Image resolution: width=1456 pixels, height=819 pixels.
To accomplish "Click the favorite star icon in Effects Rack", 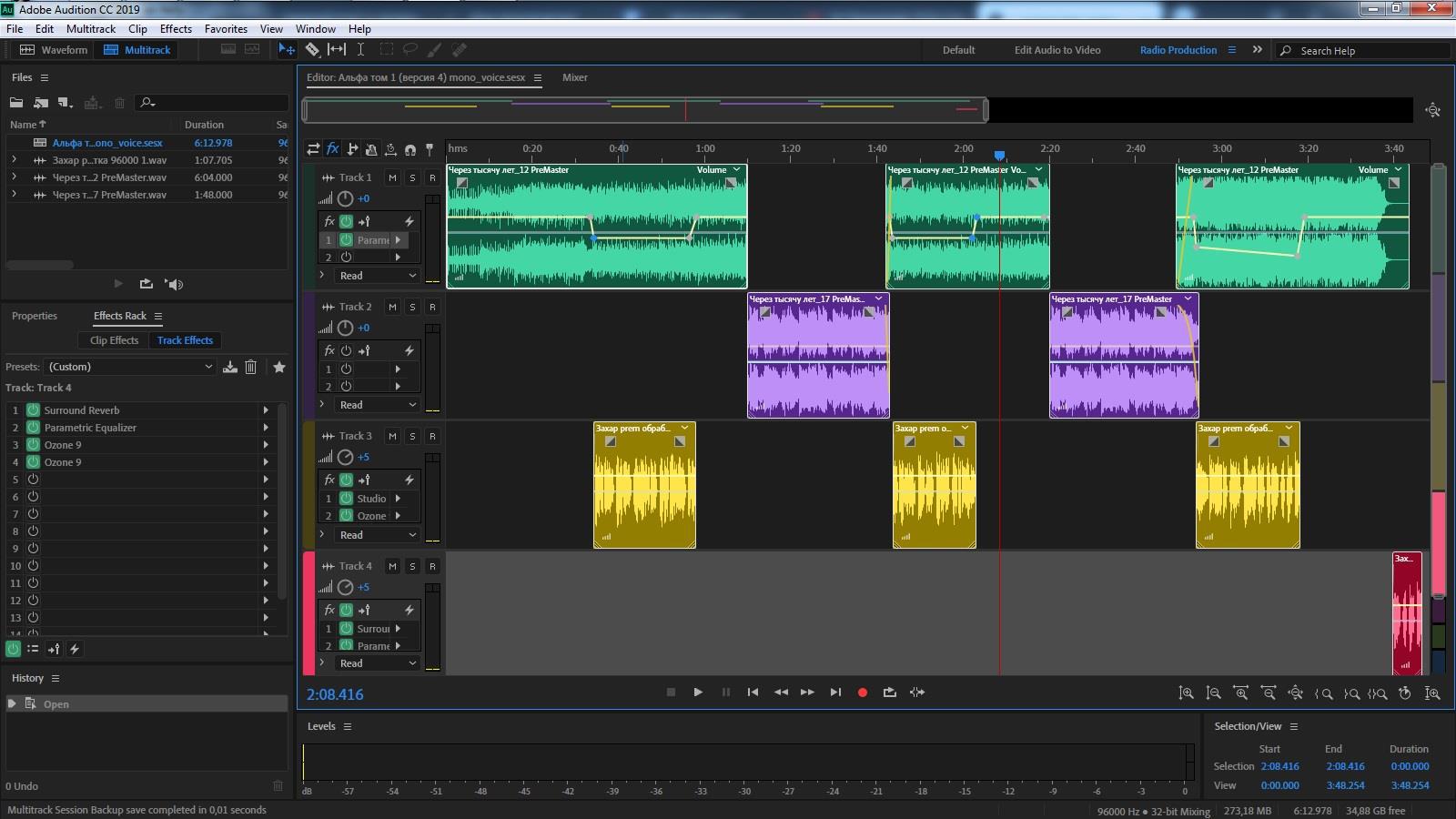I will click(279, 367).
